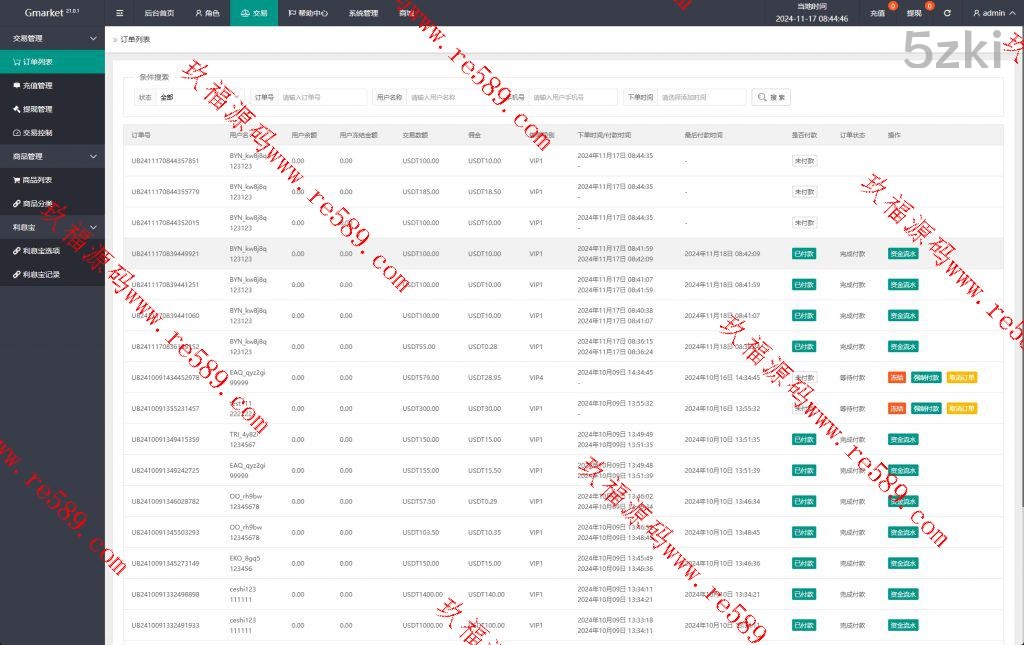Click the 订单号 input field
The width and height of the screenshot is (1024, 645).
(322, 97)
